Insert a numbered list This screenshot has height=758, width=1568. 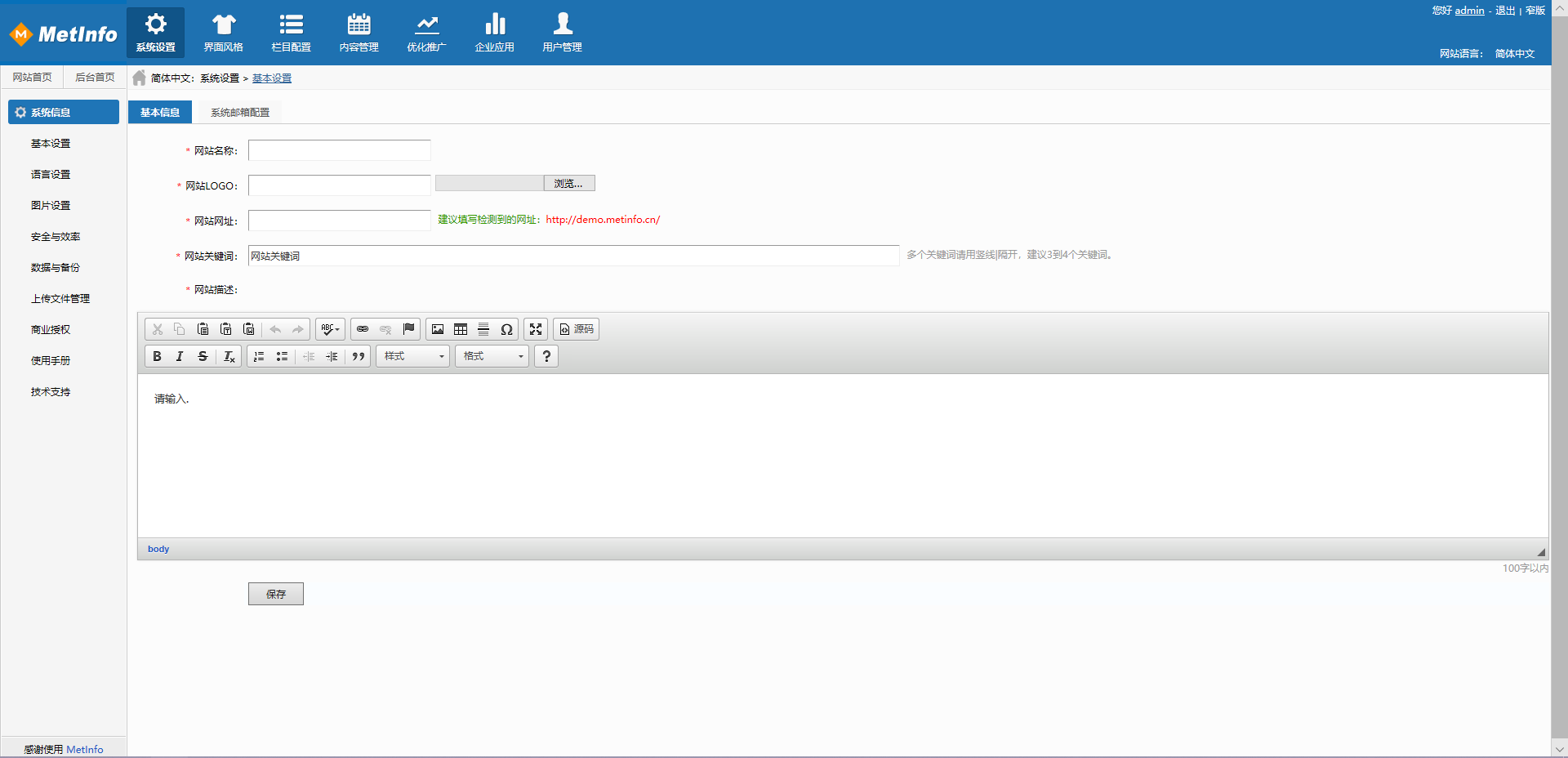259,356
